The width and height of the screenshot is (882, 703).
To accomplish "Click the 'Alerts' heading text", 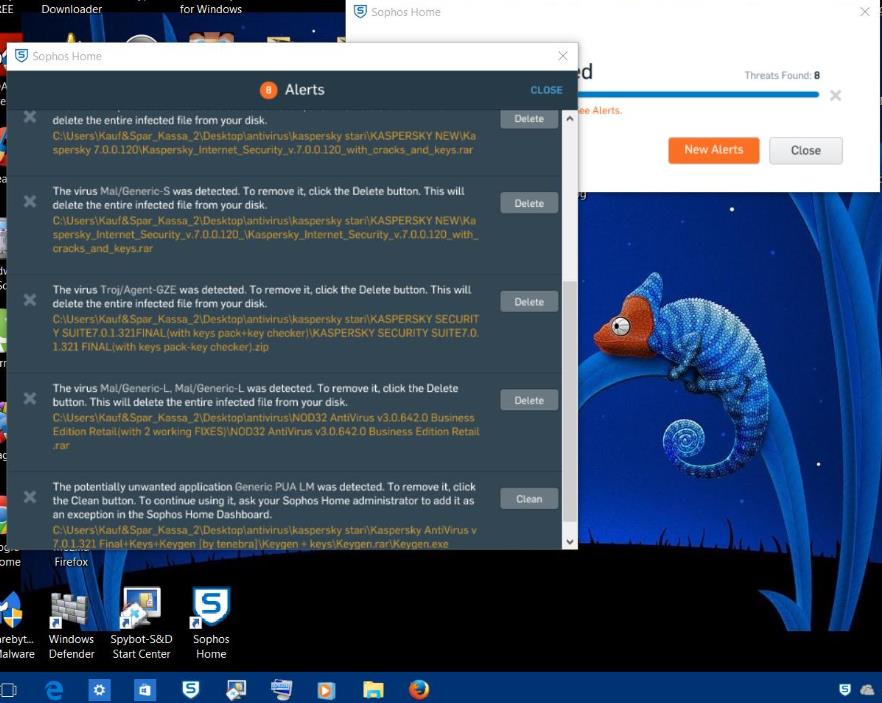I will [304, 90].
